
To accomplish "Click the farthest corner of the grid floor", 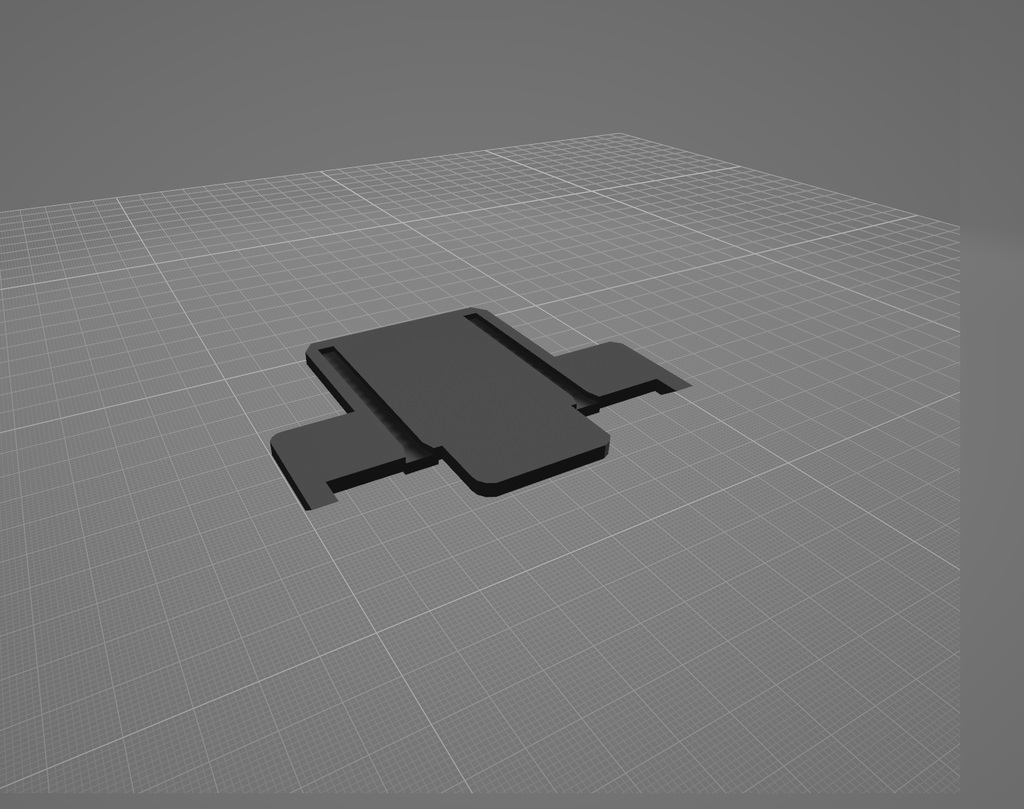I will (x=618, y=135).
